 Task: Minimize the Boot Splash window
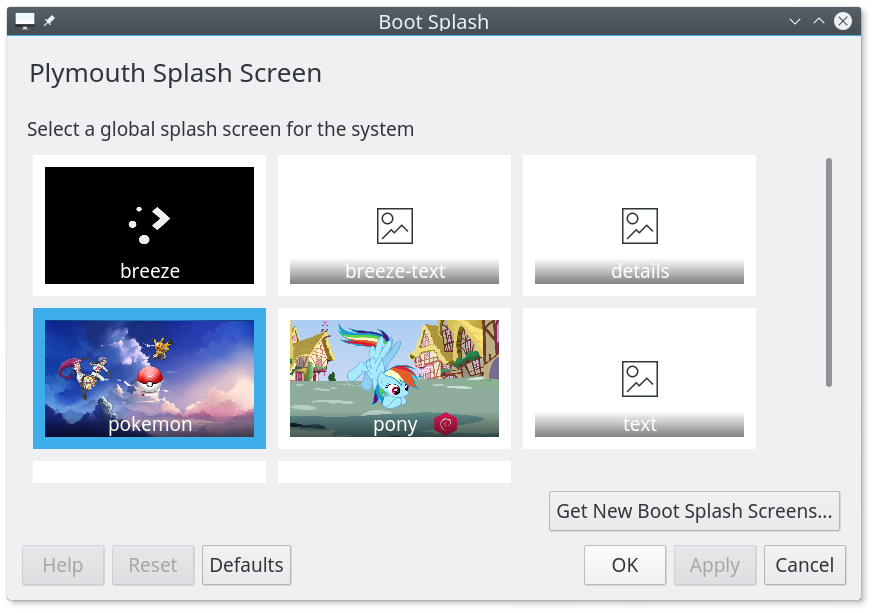tap(795, 22)
